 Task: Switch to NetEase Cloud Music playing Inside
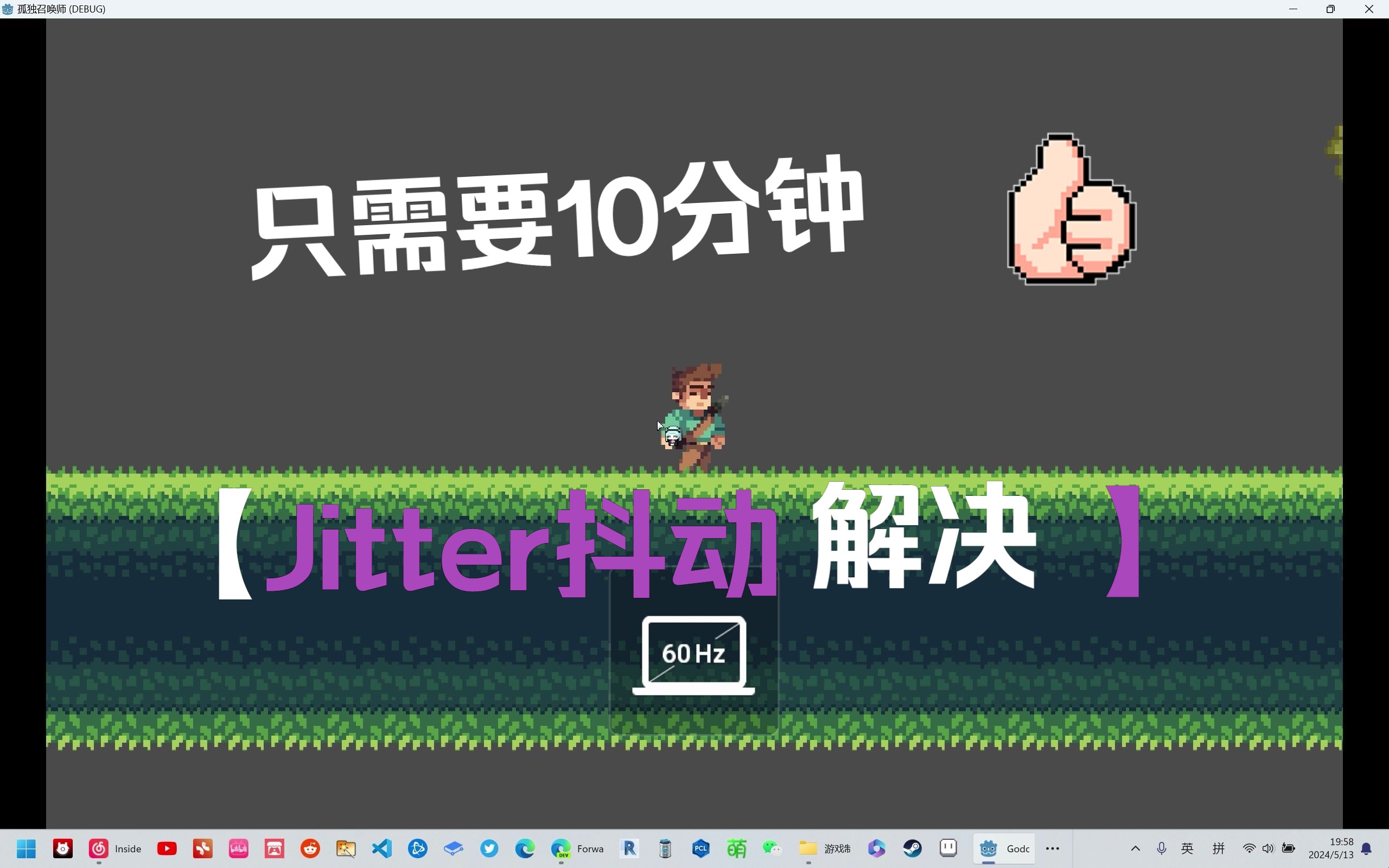point(116,848)
